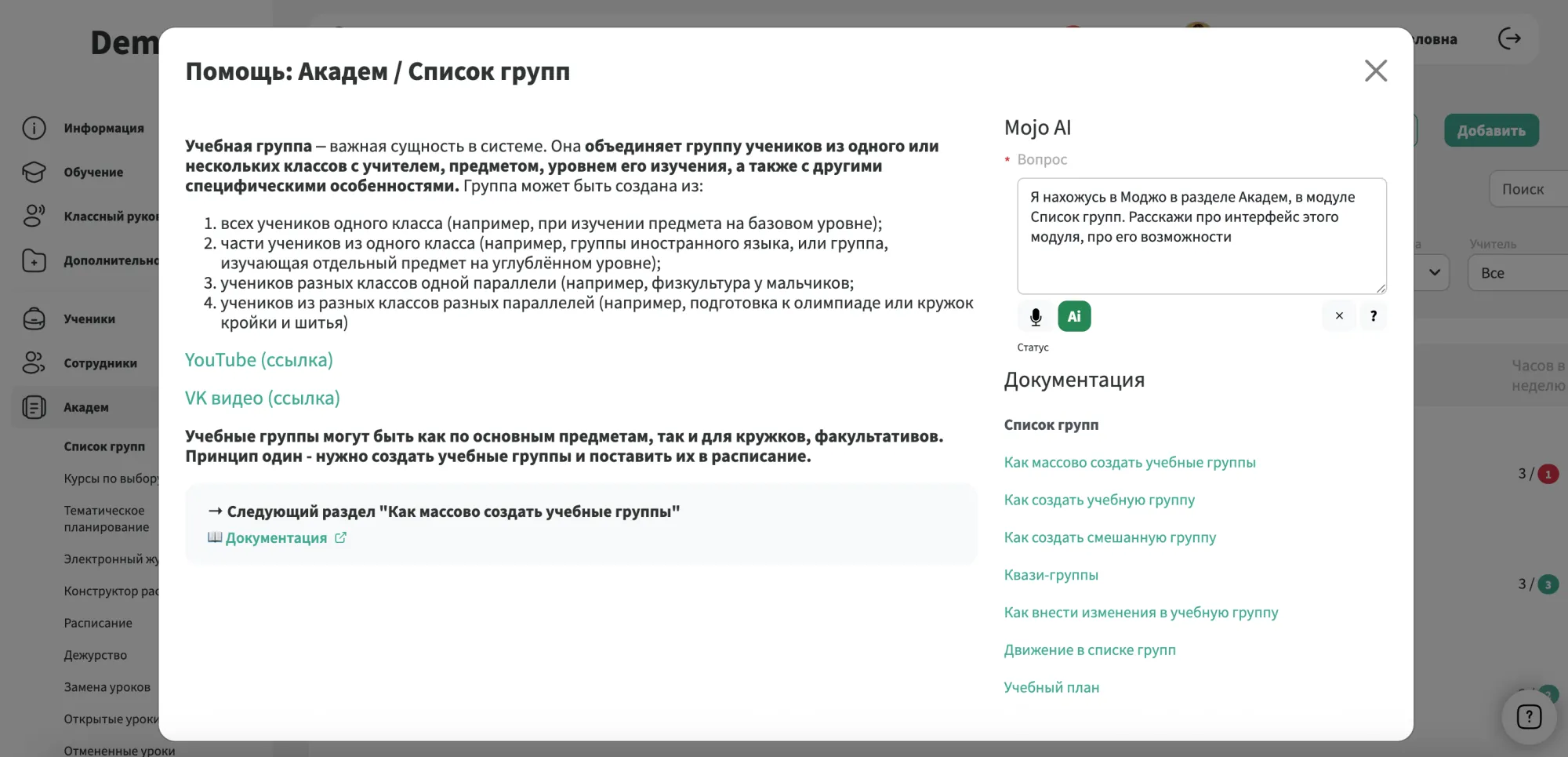Click the external-link icon next to Документация
The width and height of the screenshot is (1568, 757).
340,538
